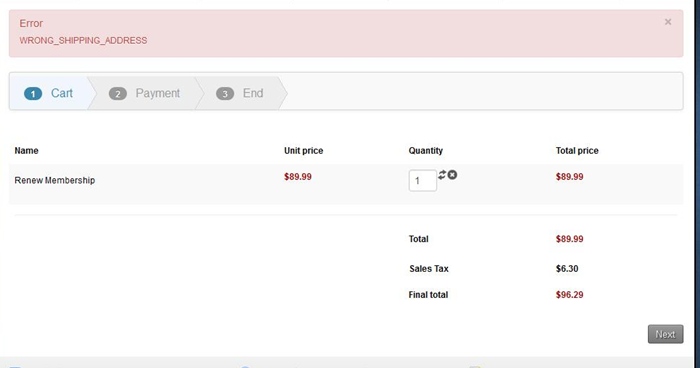Viewport: 700px width, 368px height.
Task: Click the WRONG_SHIPPING_ADDRESS error text
Action: point(83,41)
